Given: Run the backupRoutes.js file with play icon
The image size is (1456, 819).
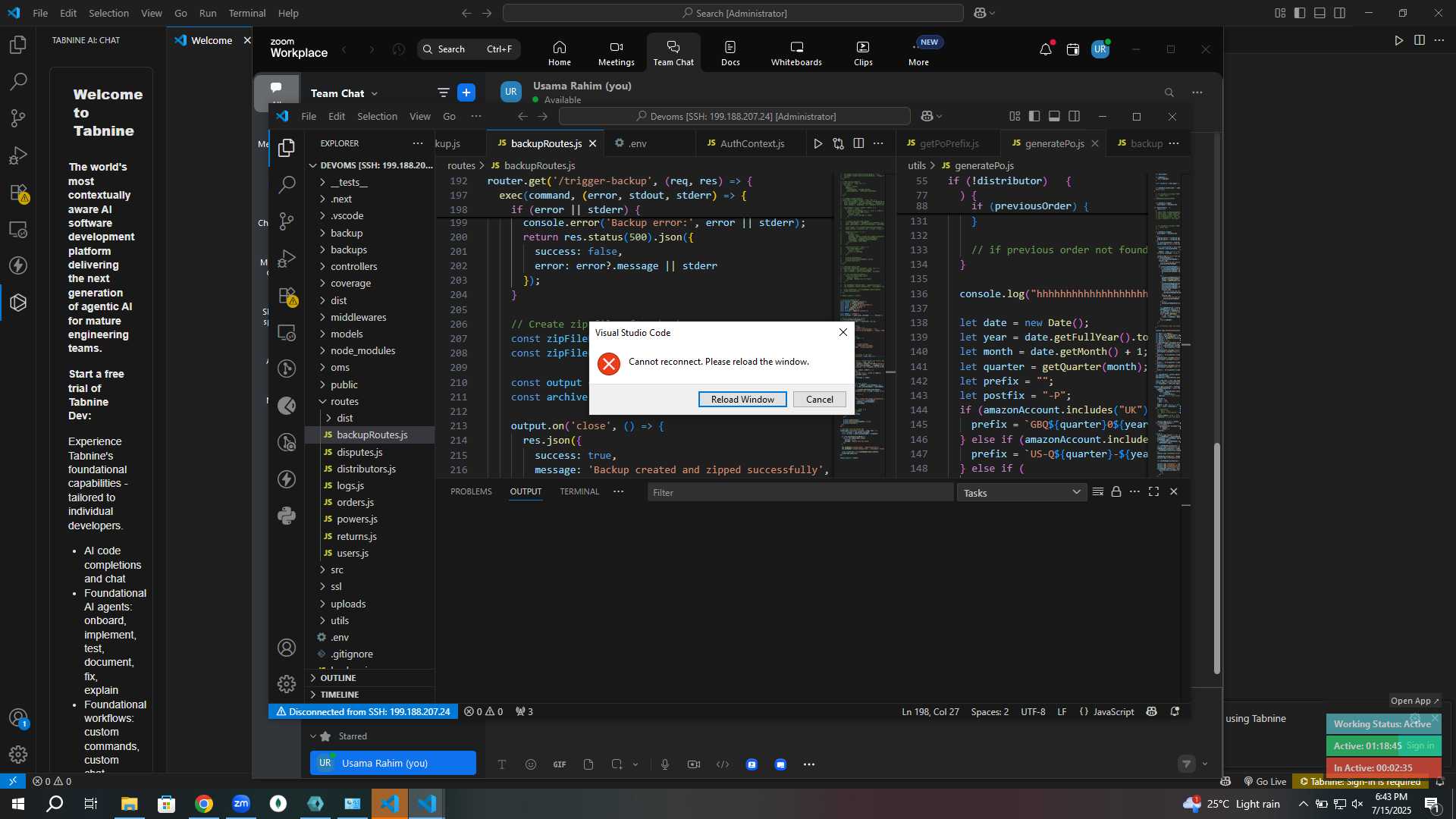Looking at the screenshot, I should (817, 143).
